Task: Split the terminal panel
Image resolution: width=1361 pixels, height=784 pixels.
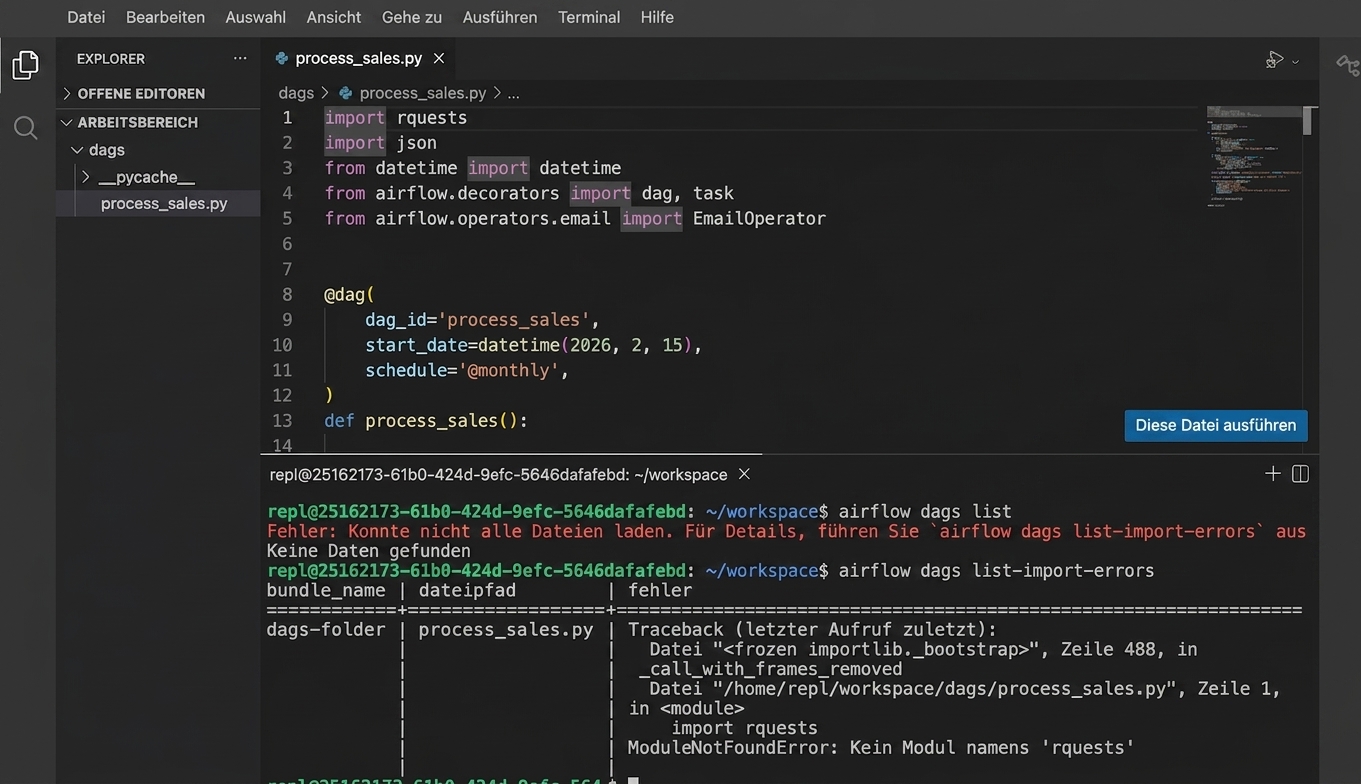Action: (1300, 474)
